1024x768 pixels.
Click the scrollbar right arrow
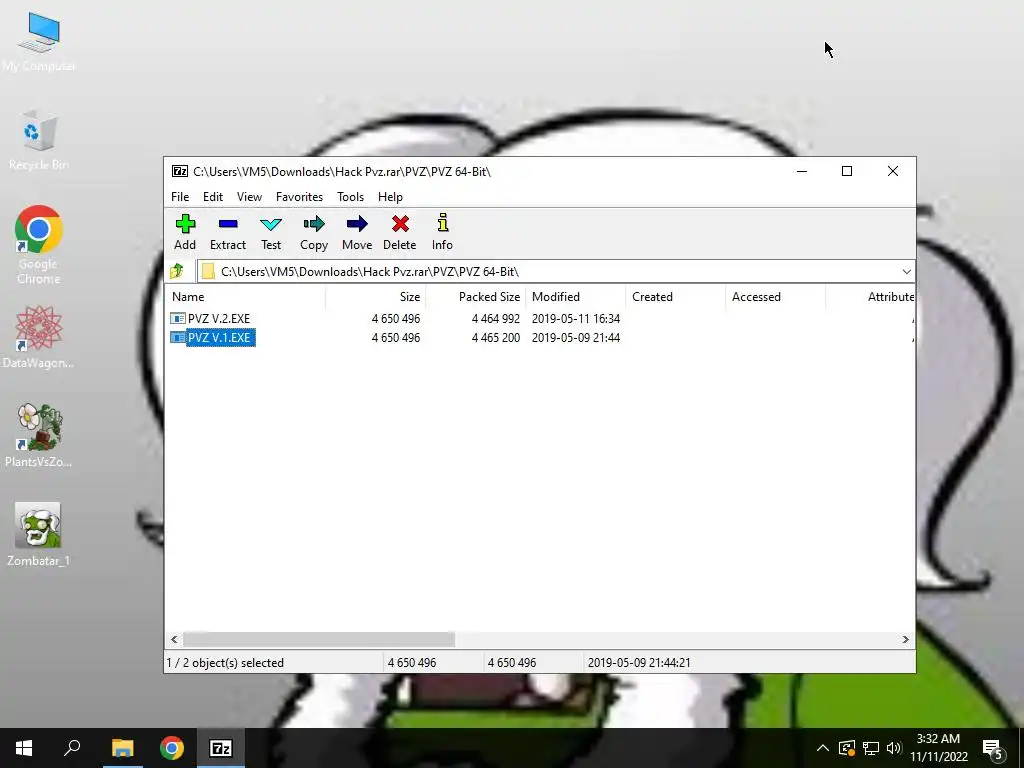coord(905,639)
